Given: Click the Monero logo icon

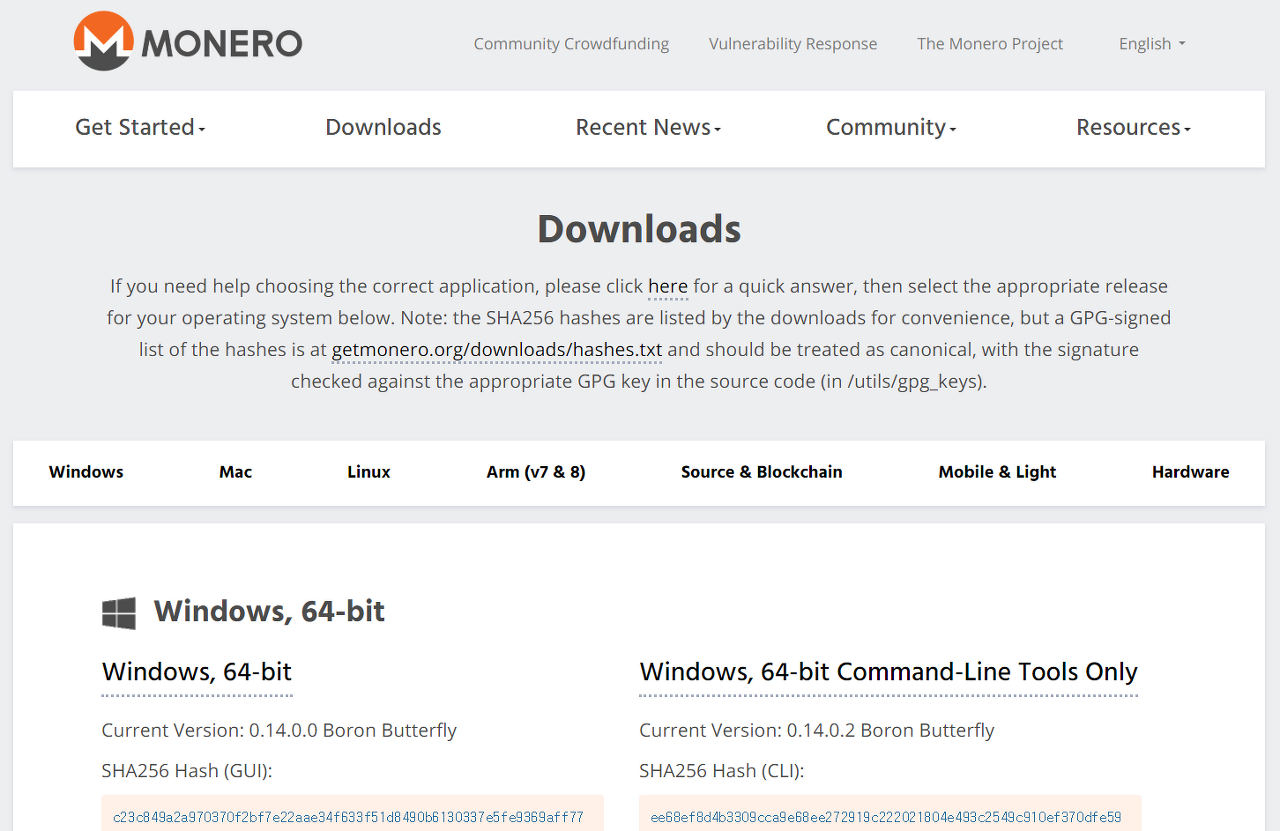Looking at the screenshot, I should point(103,41).
